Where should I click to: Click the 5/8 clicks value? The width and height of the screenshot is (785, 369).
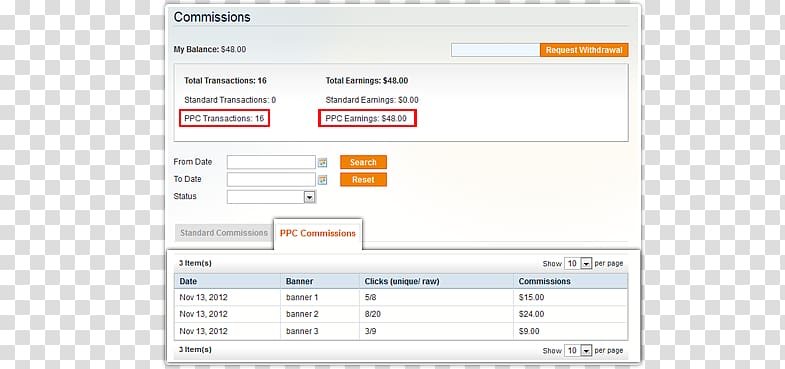point(371,297)
